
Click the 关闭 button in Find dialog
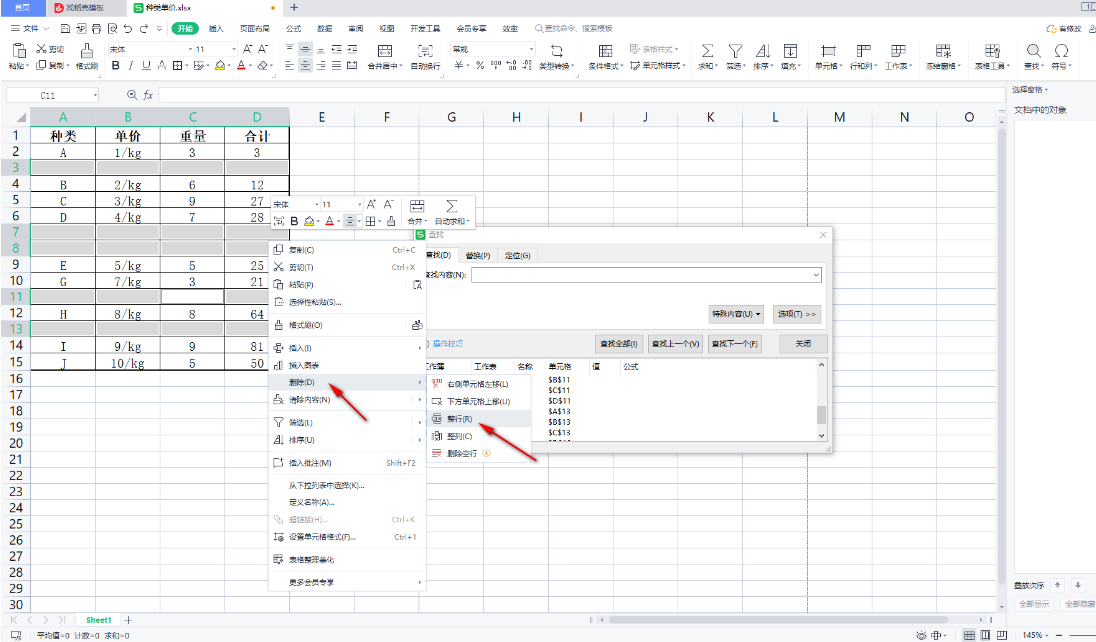[x=803, y=343]
